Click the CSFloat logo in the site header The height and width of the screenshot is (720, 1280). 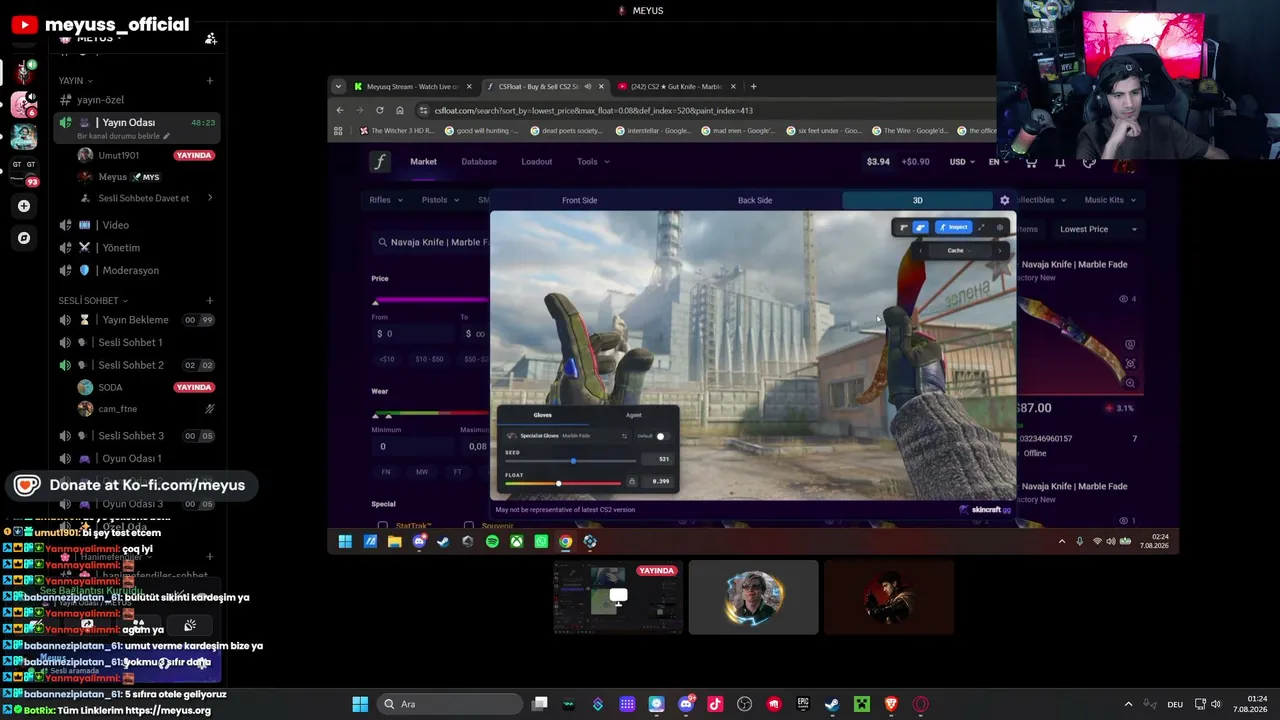click(x=379, y=162)
